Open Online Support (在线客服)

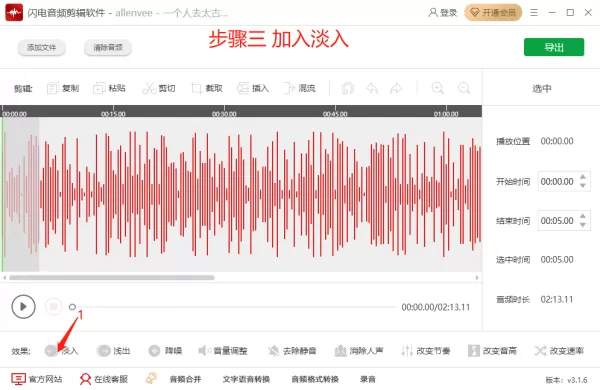coord(104,379)
